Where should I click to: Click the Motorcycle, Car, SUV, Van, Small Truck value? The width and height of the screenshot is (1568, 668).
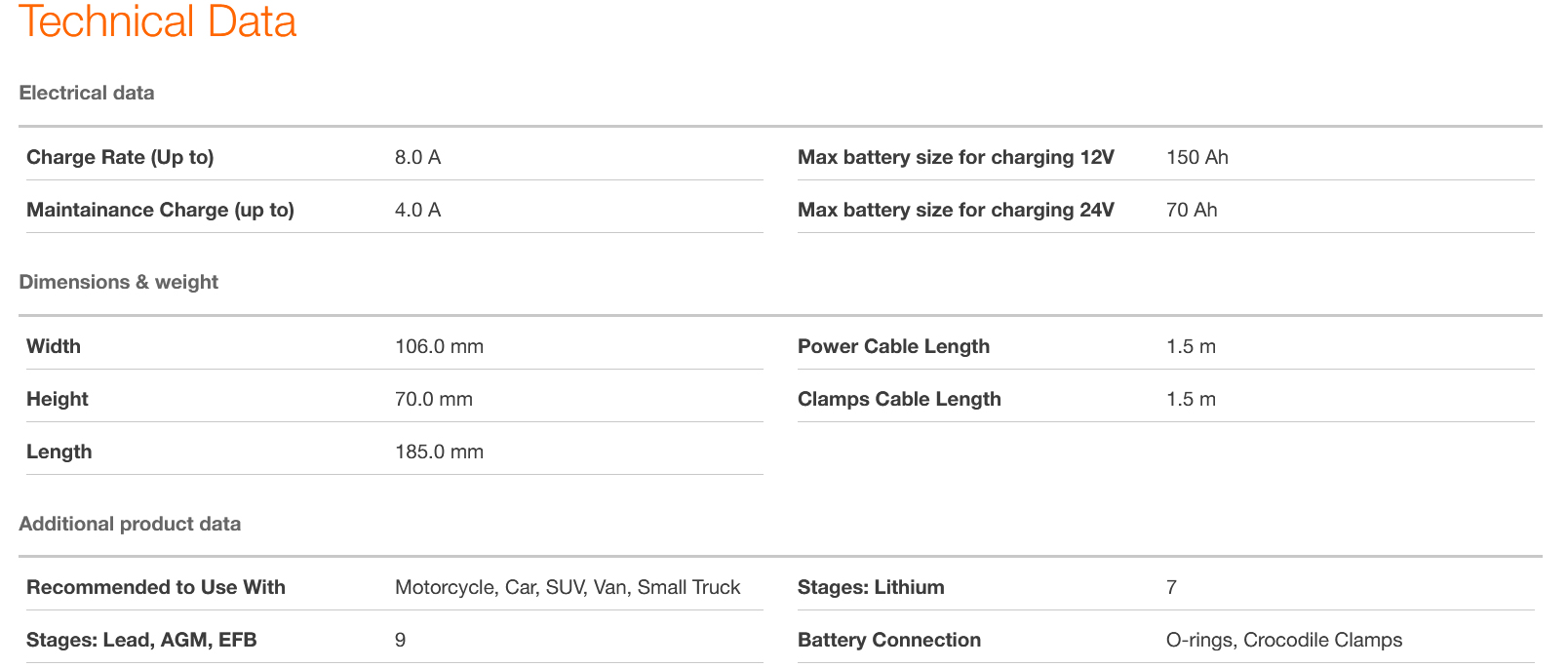point(568,587)
